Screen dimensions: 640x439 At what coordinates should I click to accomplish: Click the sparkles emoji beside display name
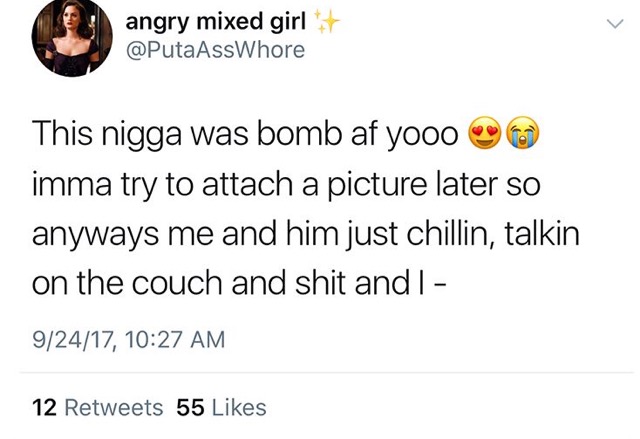[327, 22]
